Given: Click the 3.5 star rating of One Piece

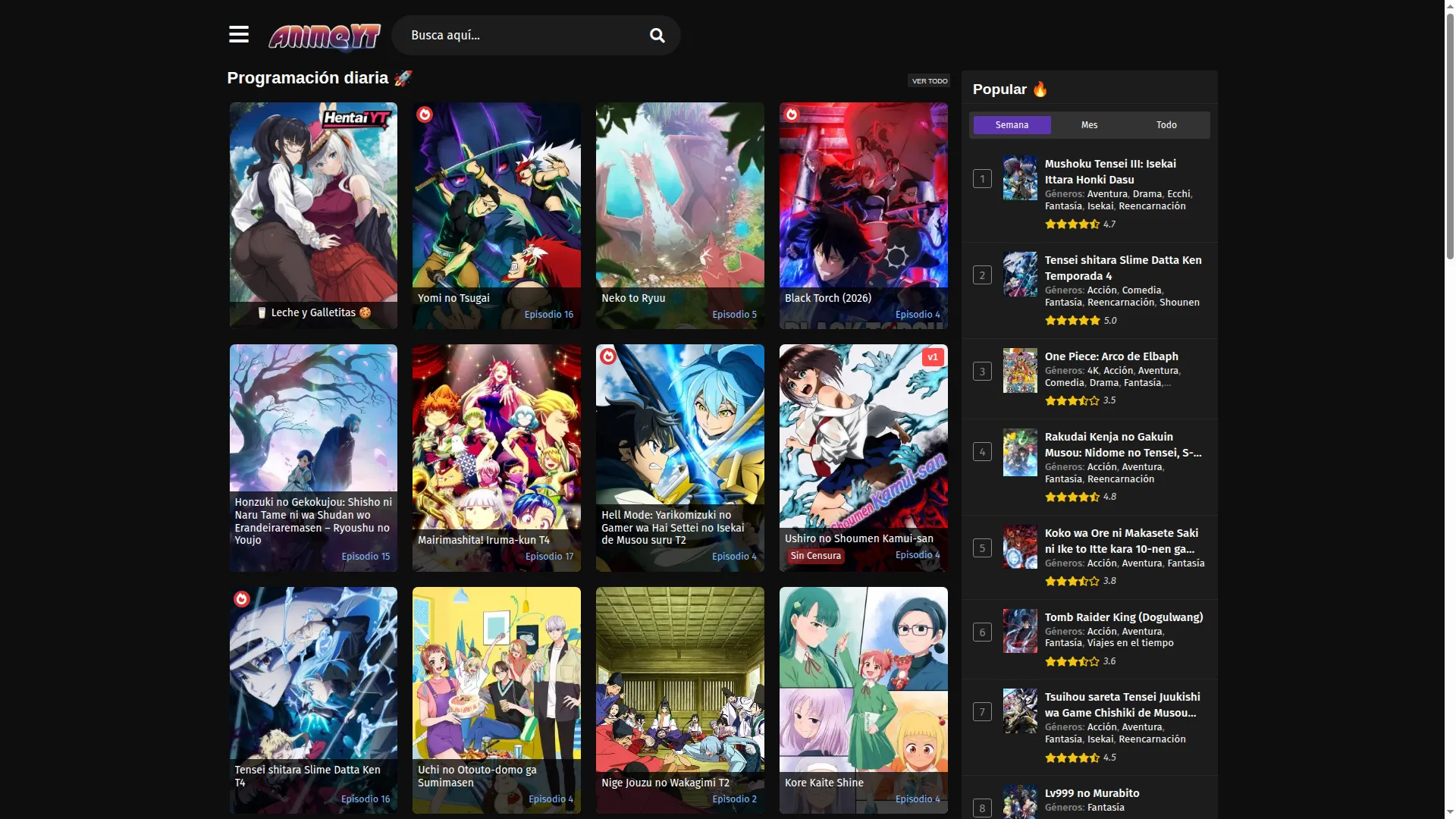Looking at the screenshot, I should tap(1080, 400).
